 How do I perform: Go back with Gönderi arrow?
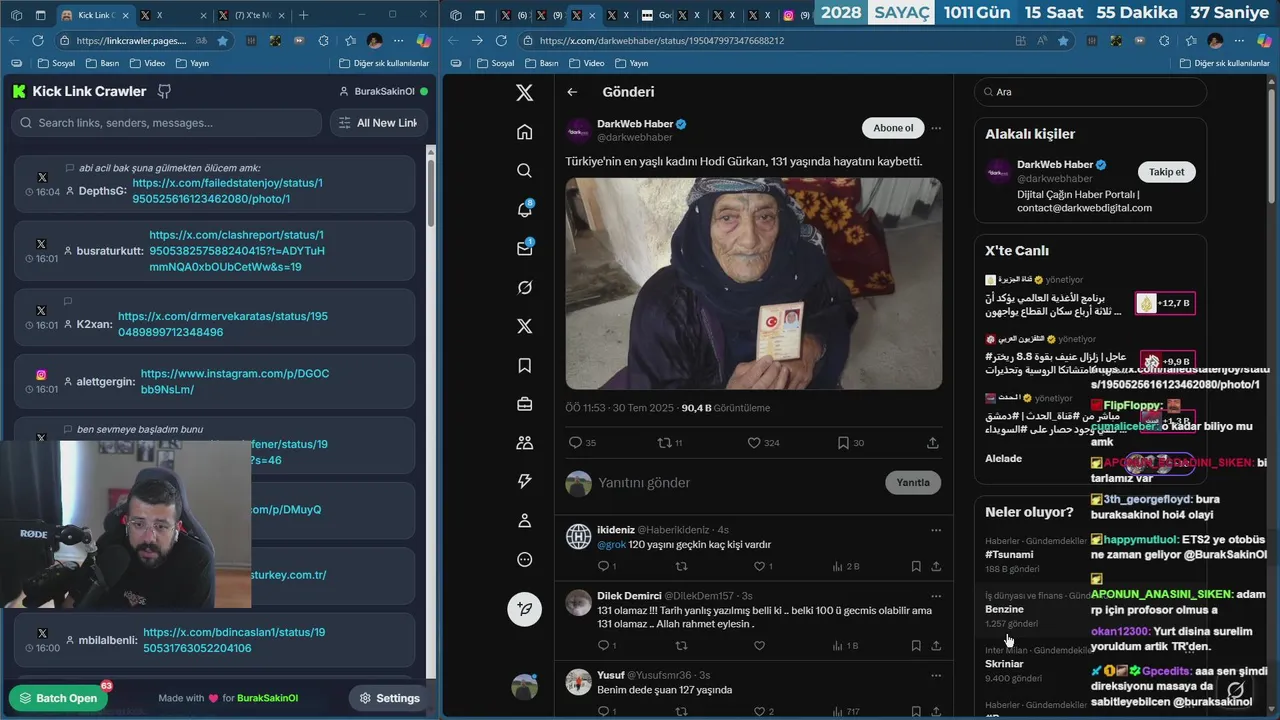pyautogui.click(x=572, y=92)
